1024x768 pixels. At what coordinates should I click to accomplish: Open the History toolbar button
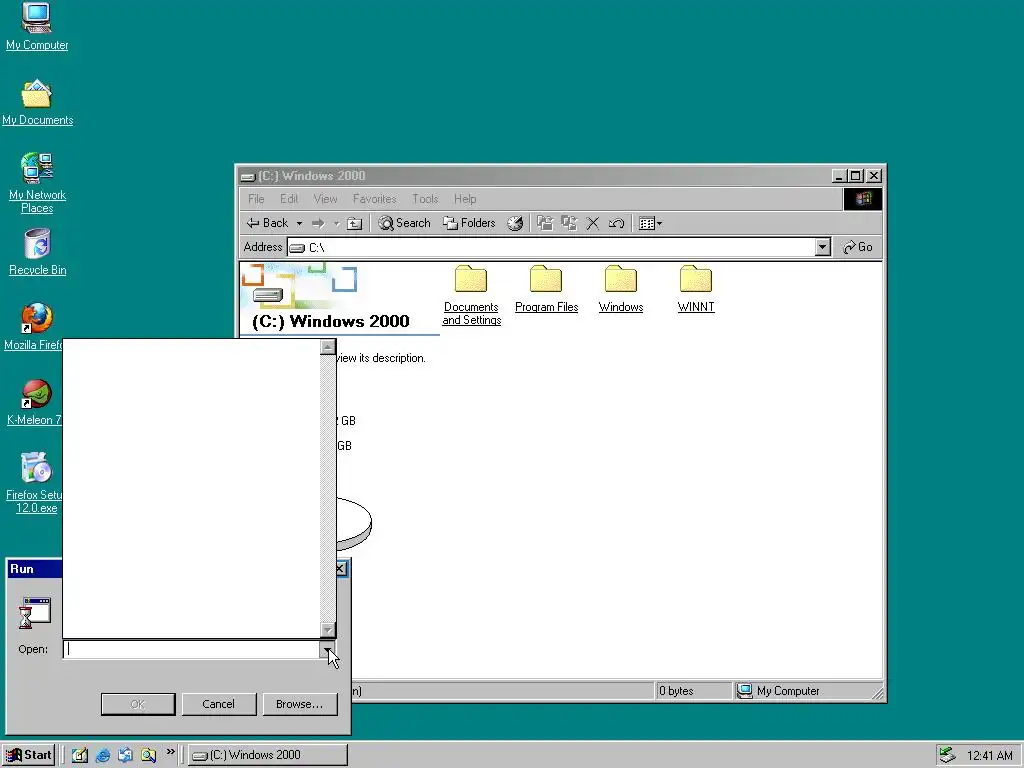(515, 223)
